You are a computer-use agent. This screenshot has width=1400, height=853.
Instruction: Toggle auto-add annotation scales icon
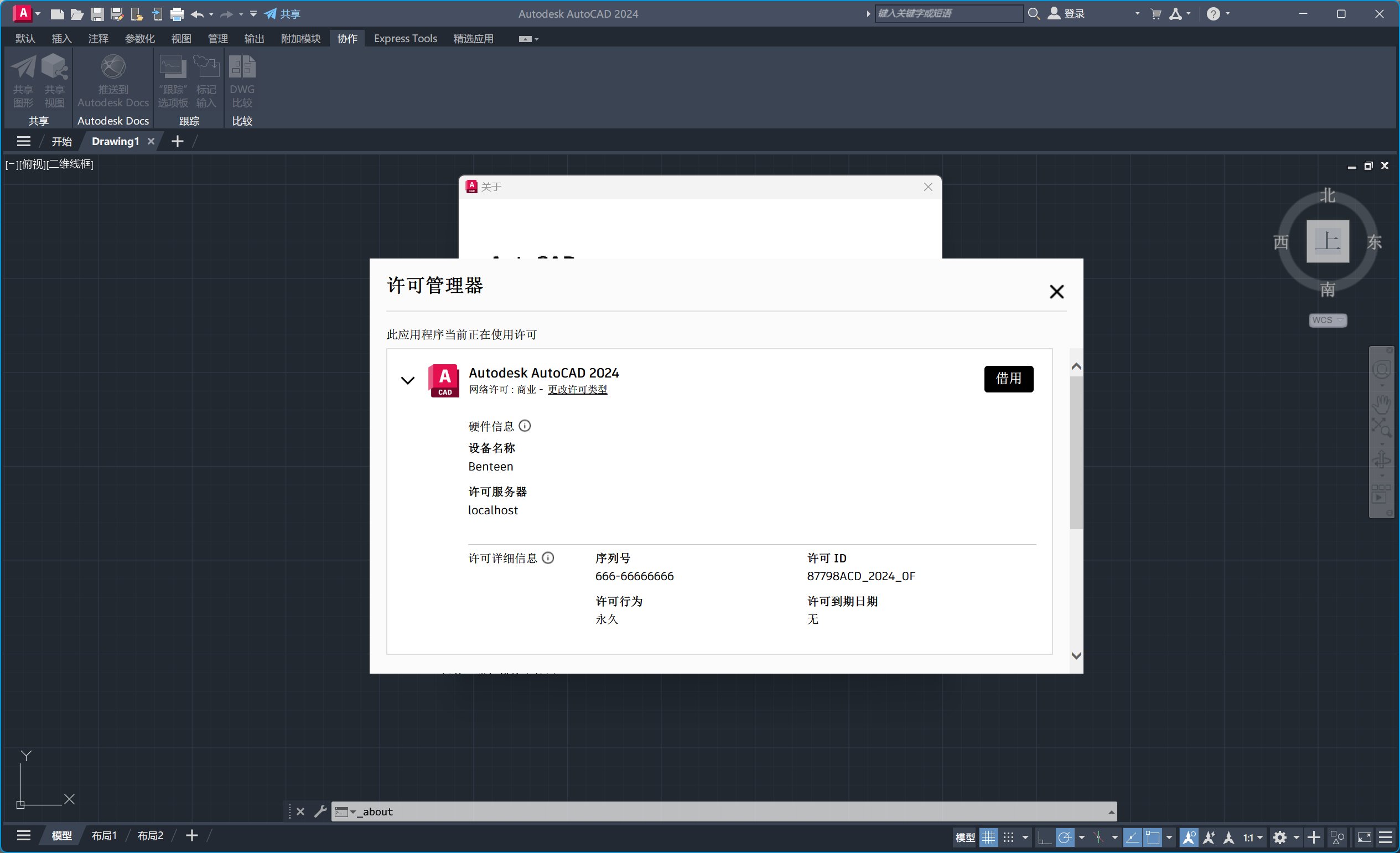click(x=1209, y=838)
